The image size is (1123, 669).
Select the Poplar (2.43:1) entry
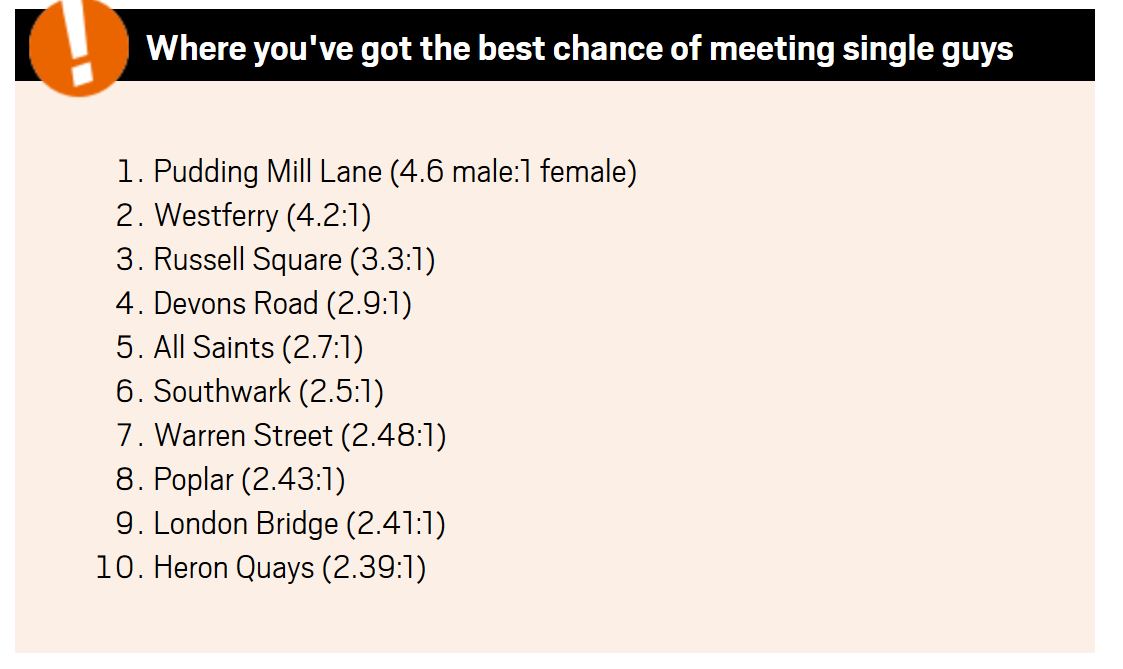coord(249,480)
